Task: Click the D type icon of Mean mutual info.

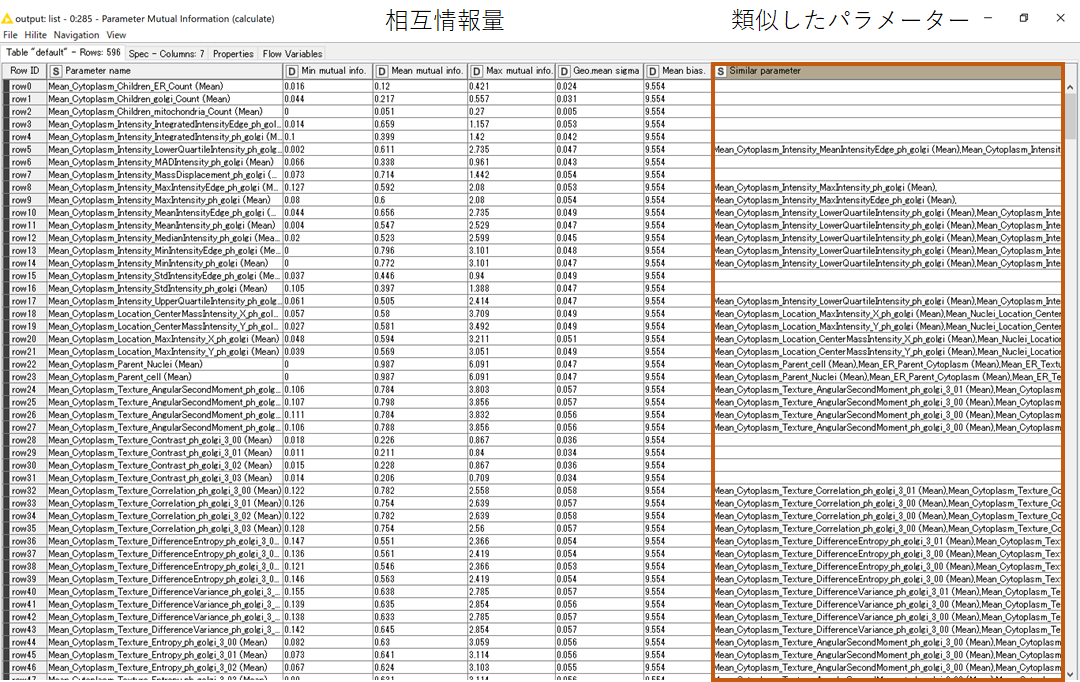Action: click(382, 72)
